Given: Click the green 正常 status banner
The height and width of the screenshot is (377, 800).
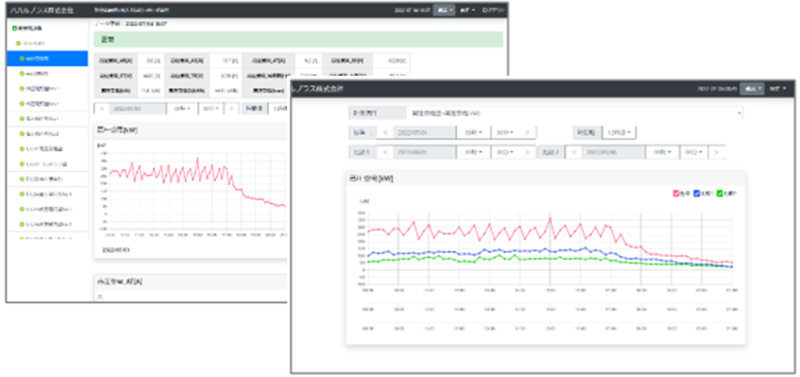Looking at the screenshot, I should (x=298, y=39).
